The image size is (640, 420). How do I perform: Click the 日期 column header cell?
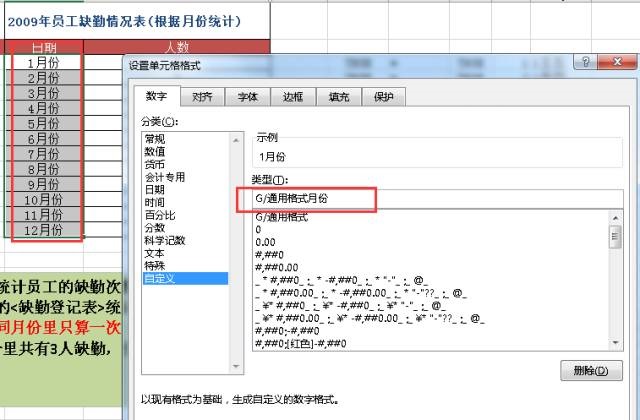[x=44, y=47]
